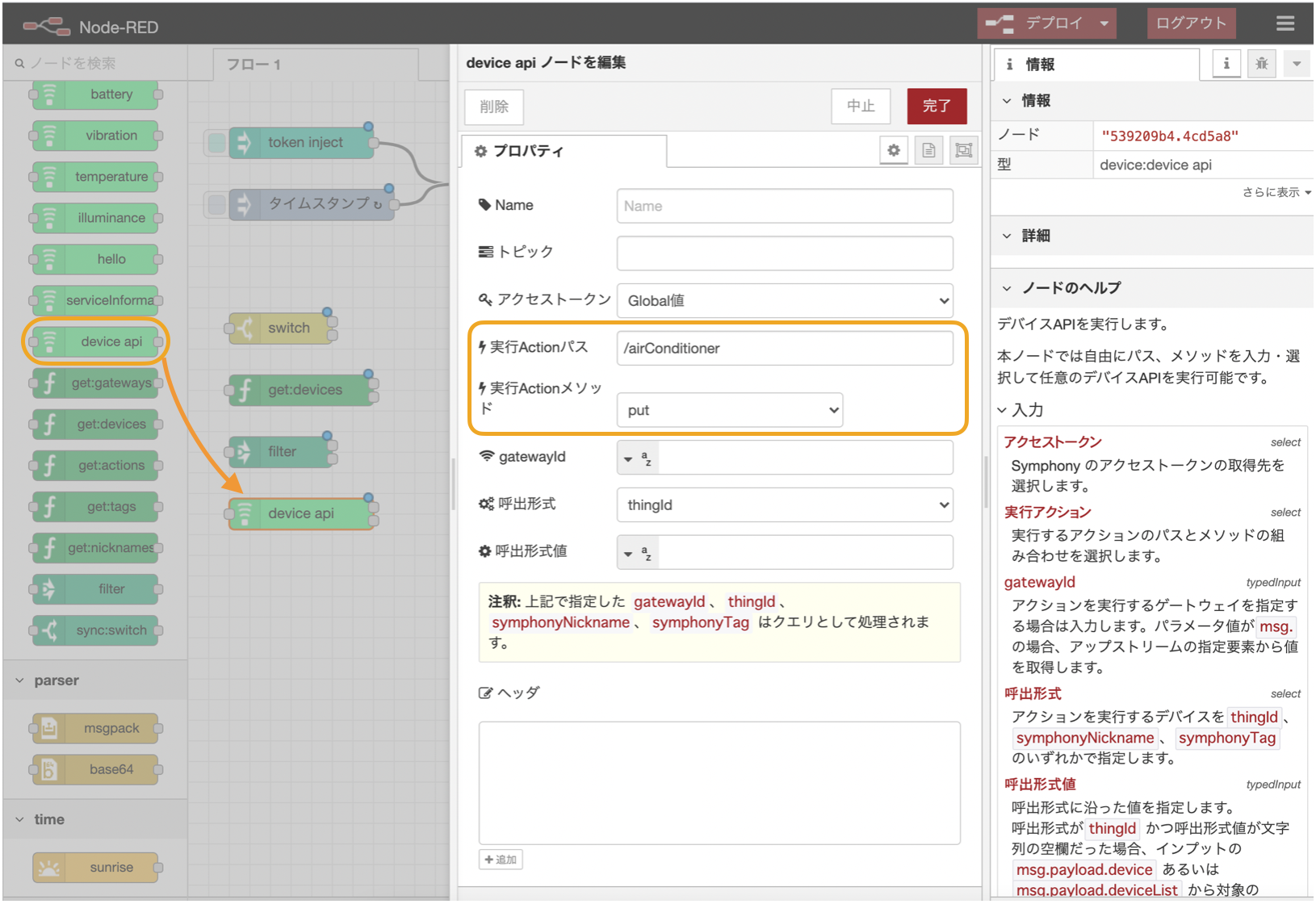Open the hamburger main menu

(1285, 23)
